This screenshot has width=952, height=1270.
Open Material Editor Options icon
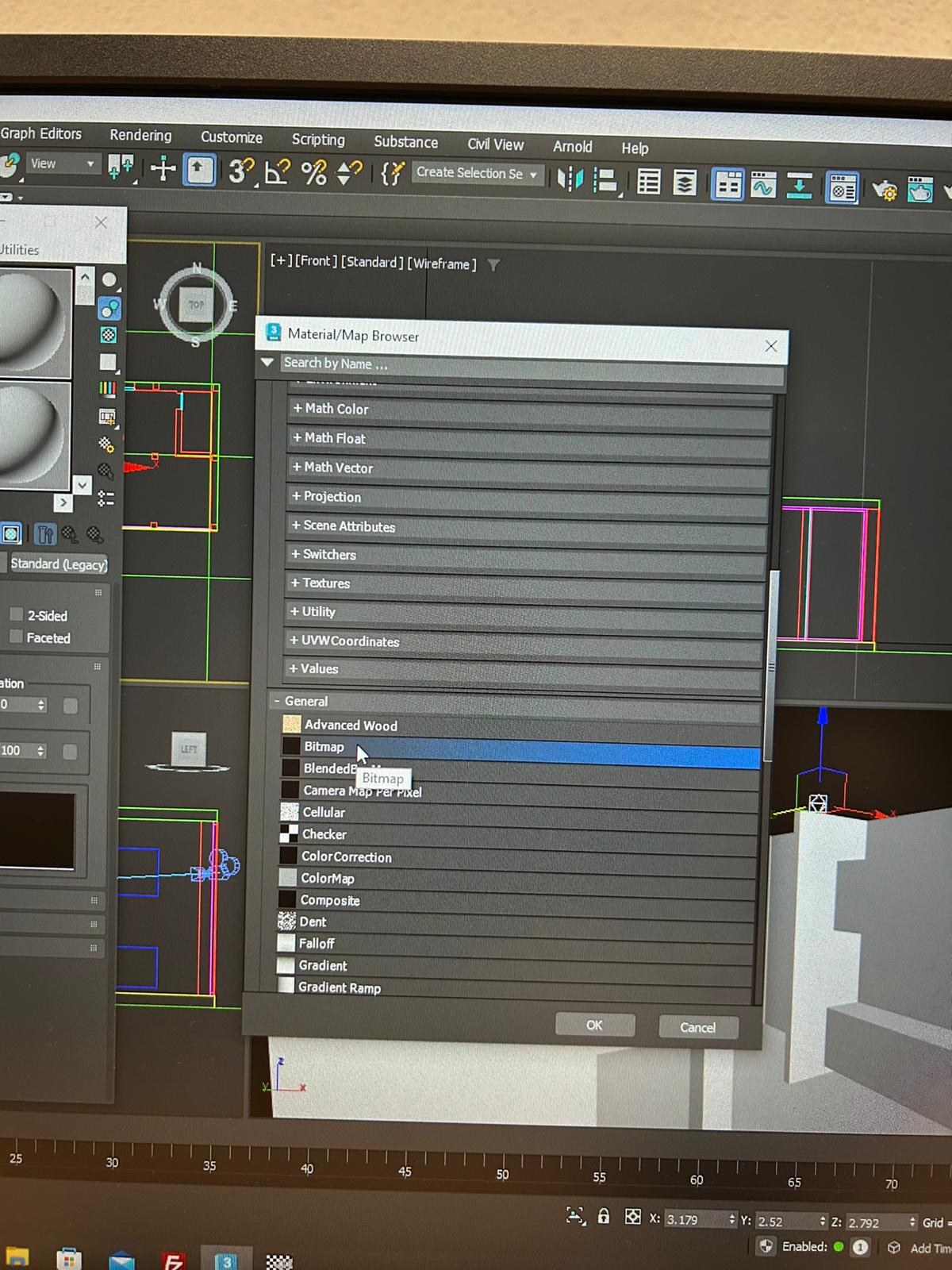point(106,444)
